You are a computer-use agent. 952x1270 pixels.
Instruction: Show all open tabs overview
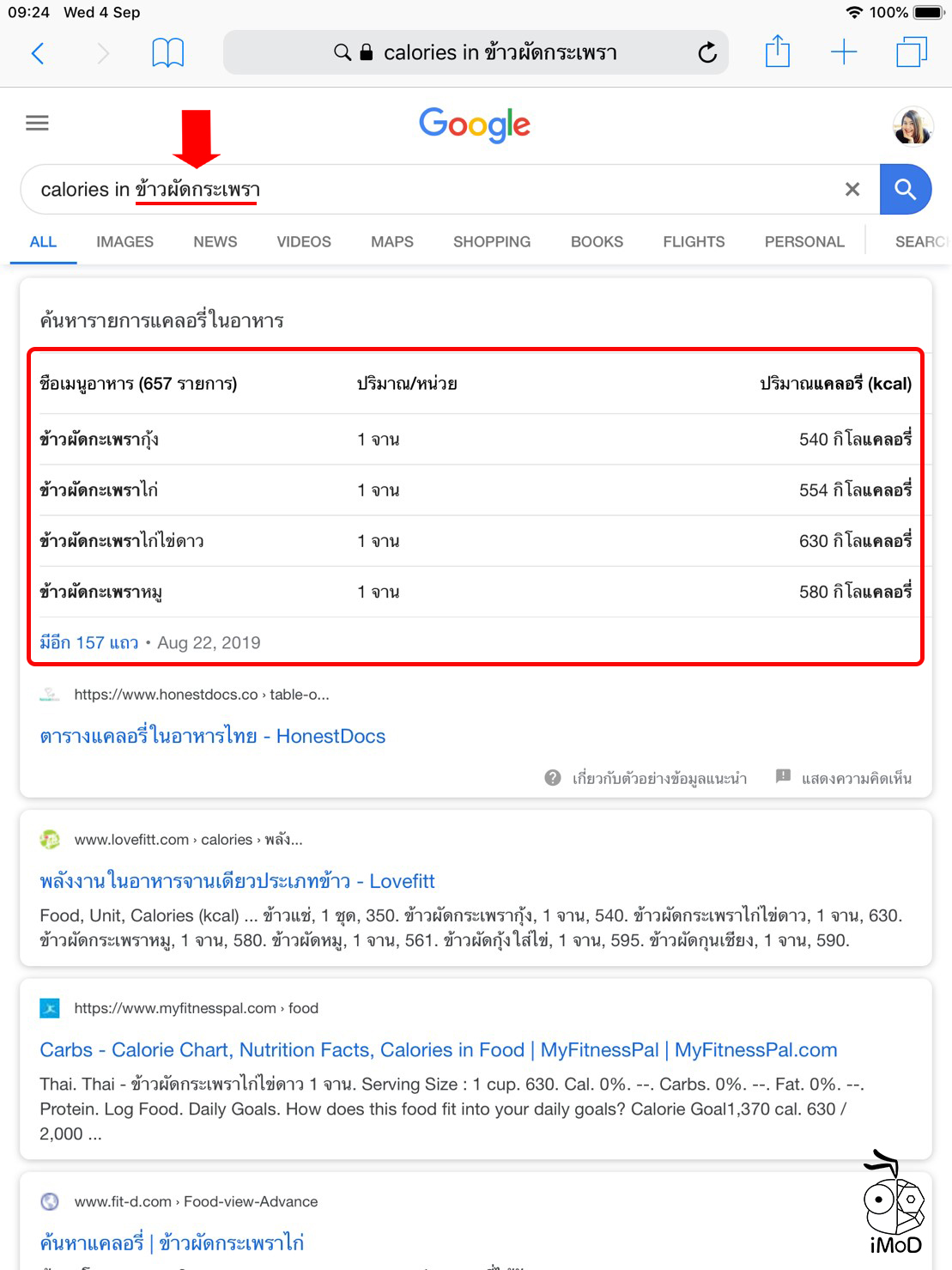(x=910, y=52)
